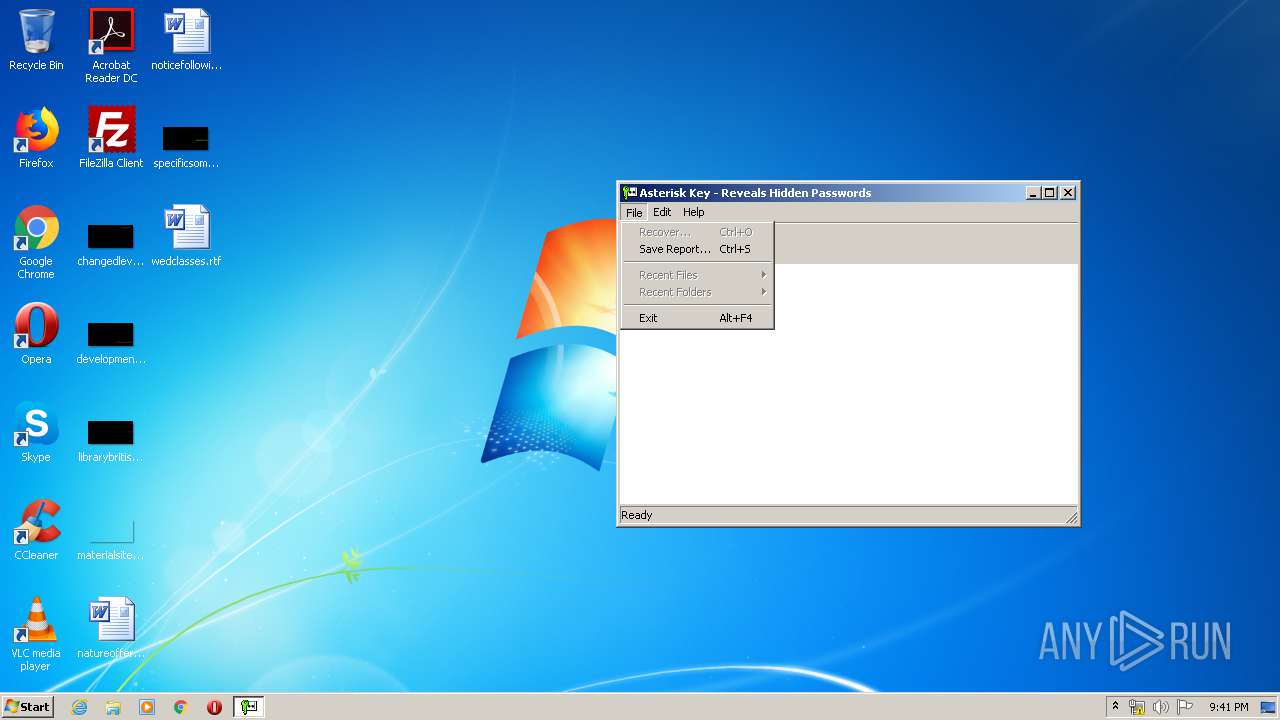The height and width of the screenshot is (720, 1280).
Task: Select the natureoffer... Word document icon
Action: 111,628
